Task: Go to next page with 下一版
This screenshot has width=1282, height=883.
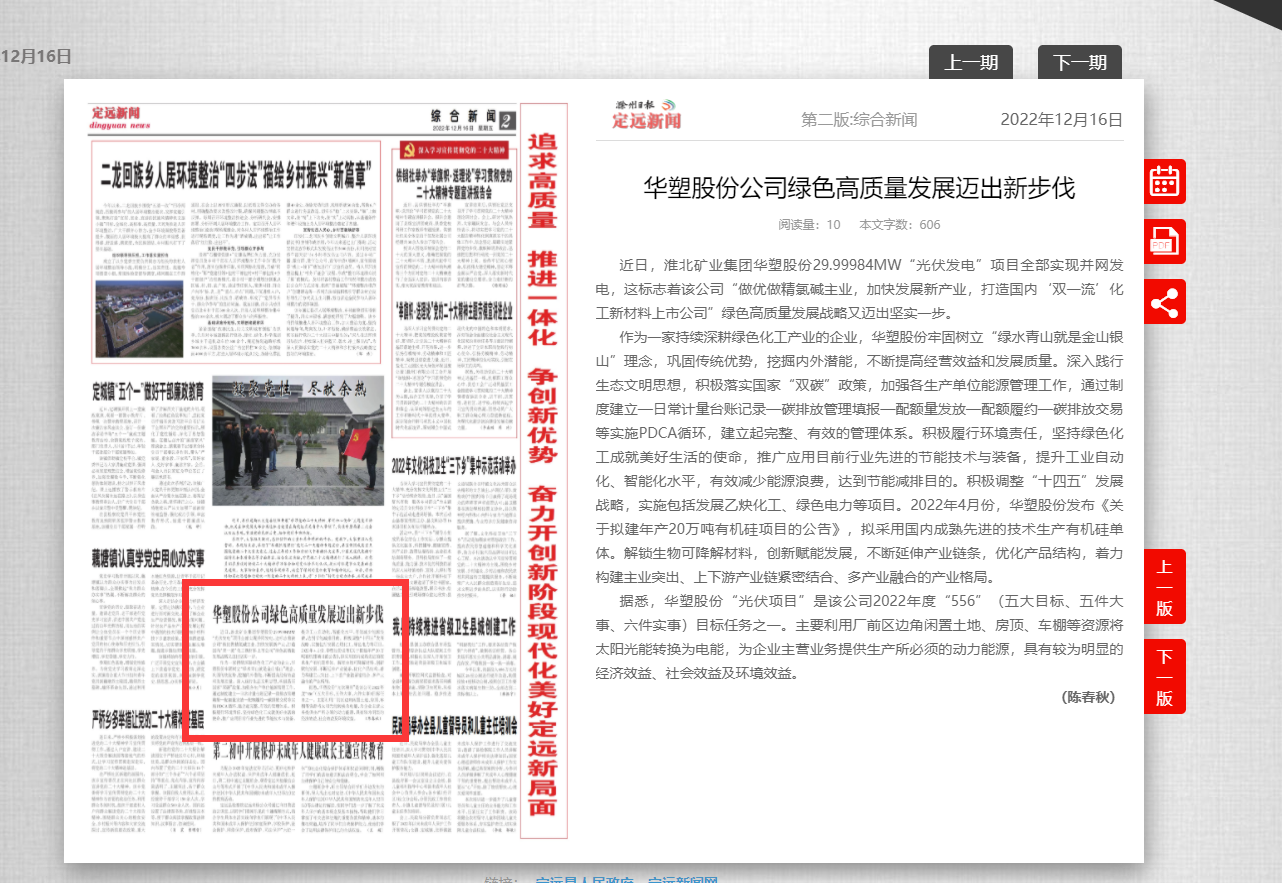Action: [1165, 677]
